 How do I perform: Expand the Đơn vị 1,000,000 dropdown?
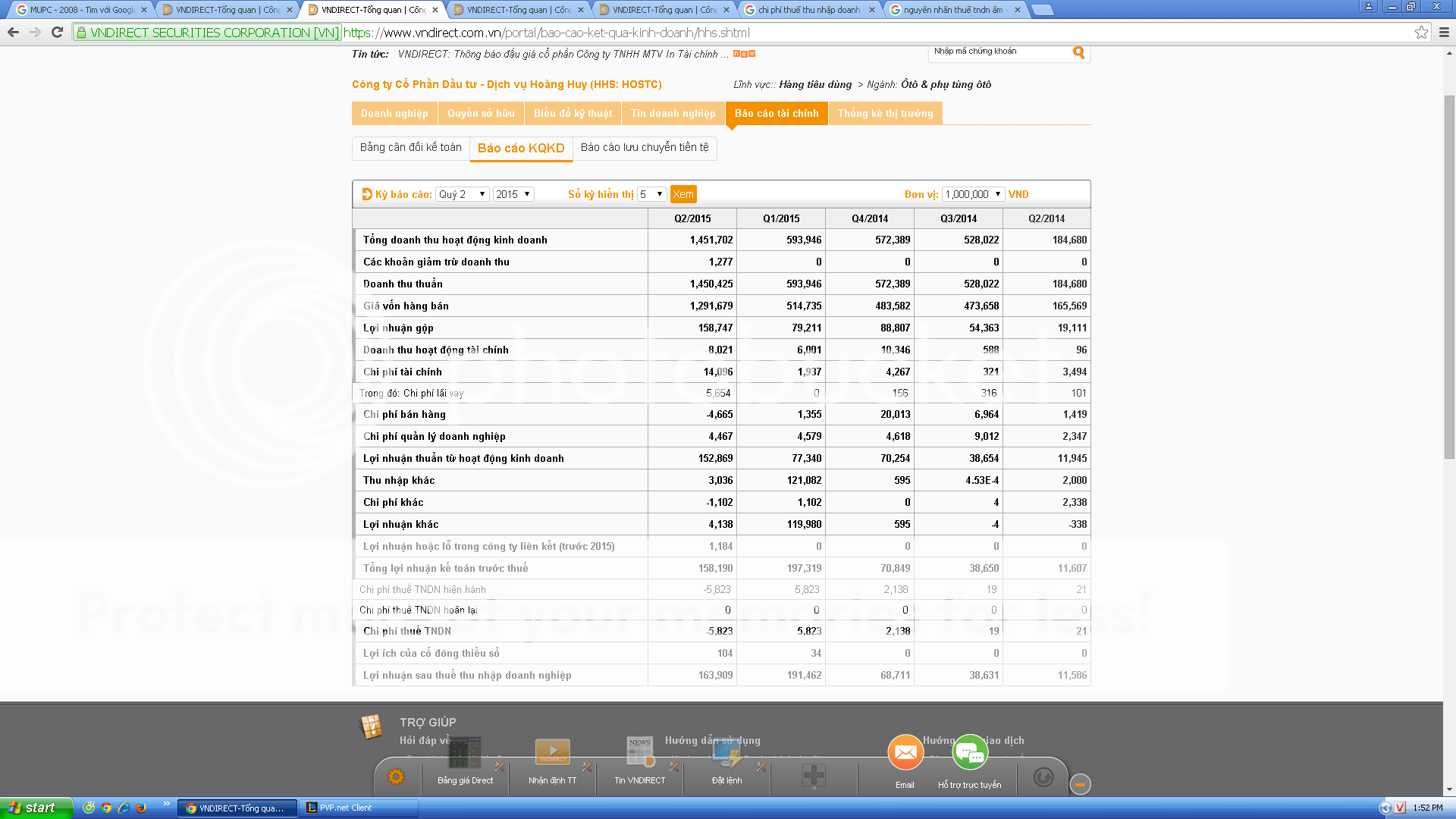[x=973, y=194]
